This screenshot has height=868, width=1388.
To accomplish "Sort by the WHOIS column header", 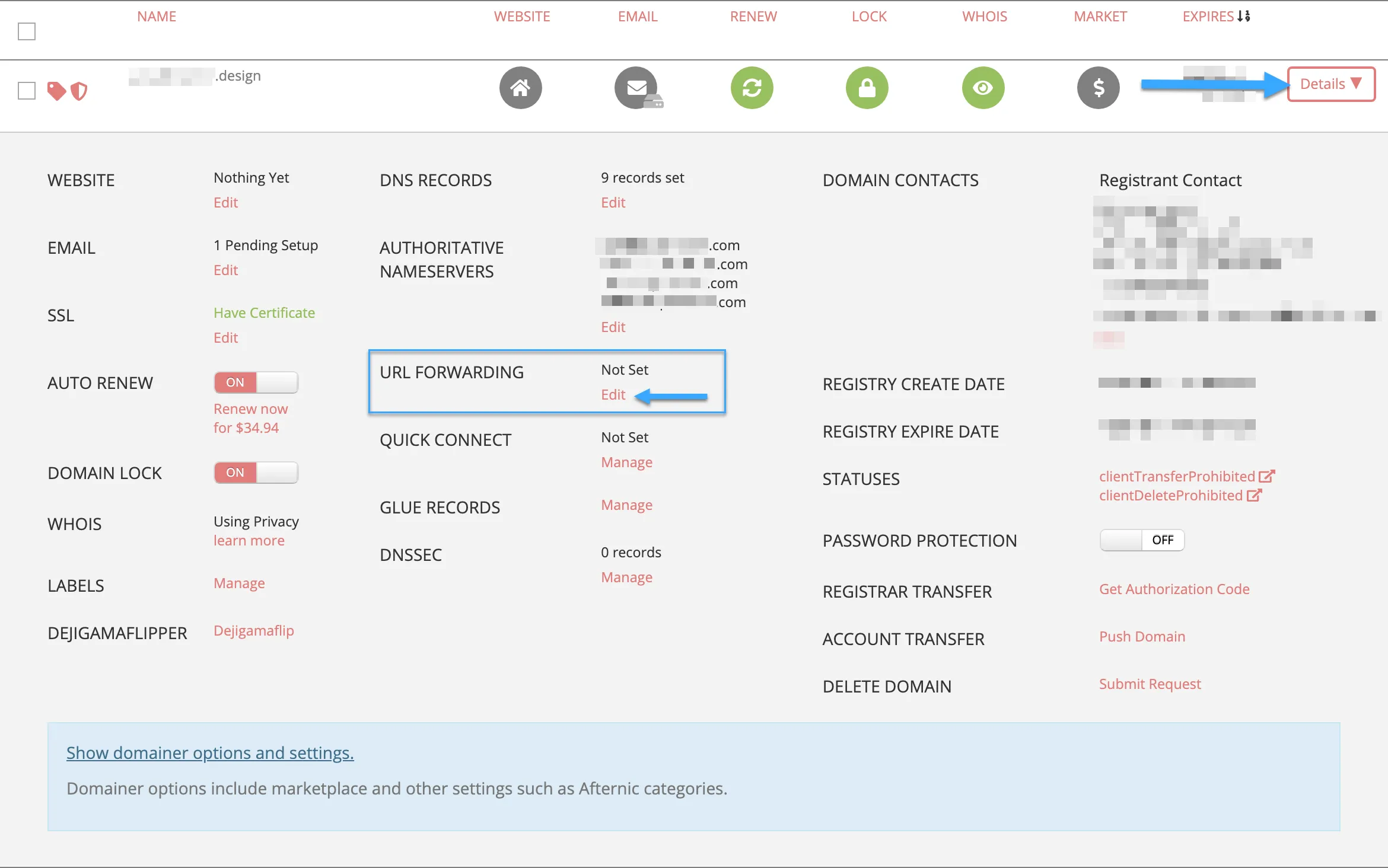I will click(985, 17).
